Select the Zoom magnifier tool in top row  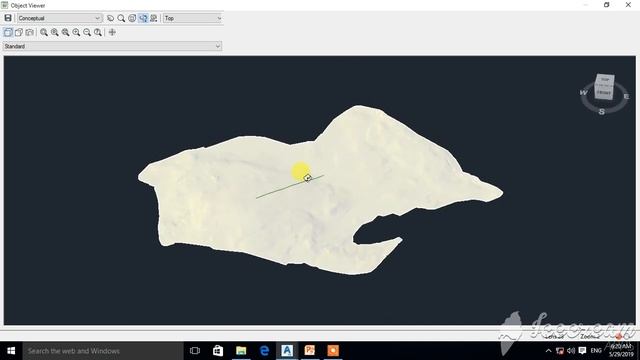(121, 18)
